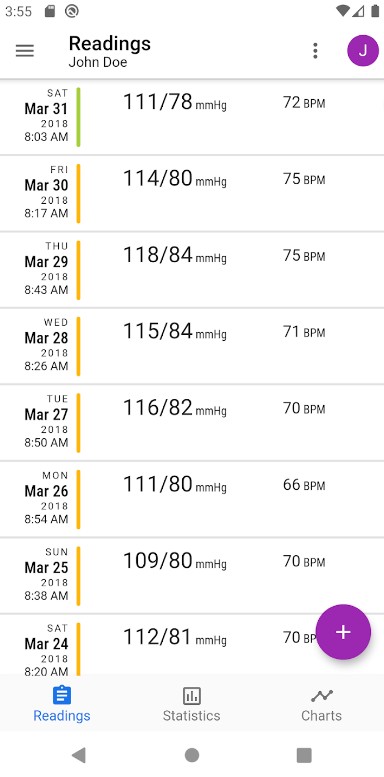Open the three-dot overflow menu

315,51
